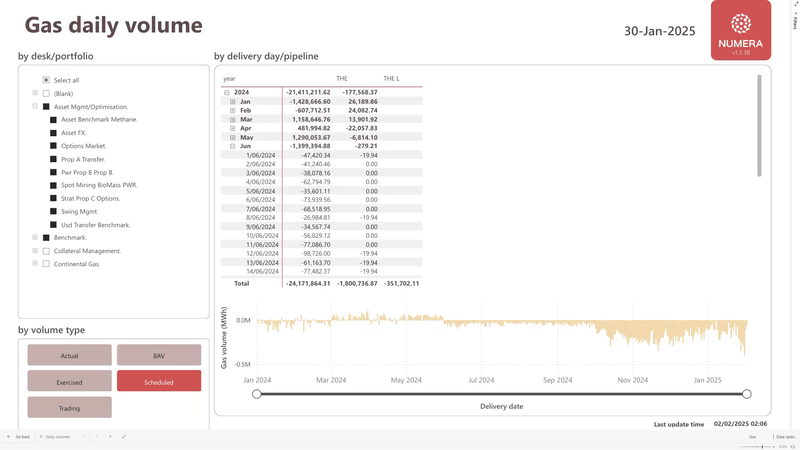Uncheck Asset Mgmt/Optimisation checkbox
Viewport: 800px width, 450px height.
coord(46,107)
